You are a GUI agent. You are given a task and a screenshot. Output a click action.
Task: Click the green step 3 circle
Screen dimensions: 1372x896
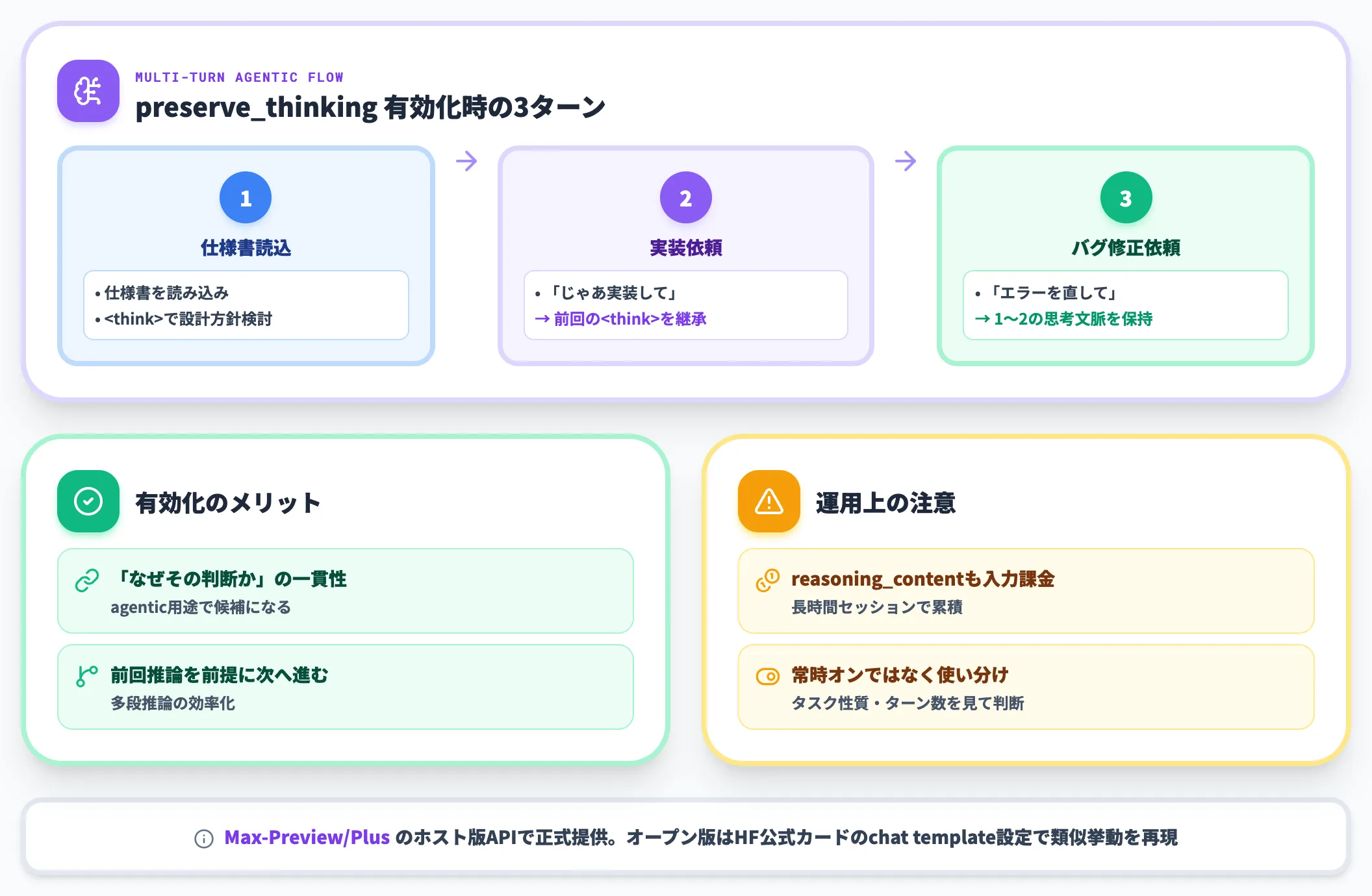[1126, 197]
